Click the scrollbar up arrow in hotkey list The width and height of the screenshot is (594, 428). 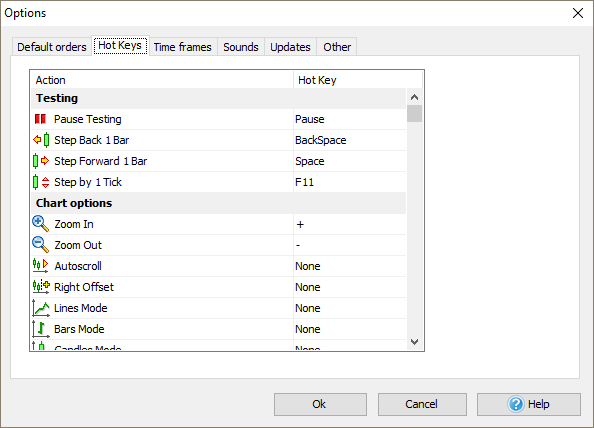(414, 97)
